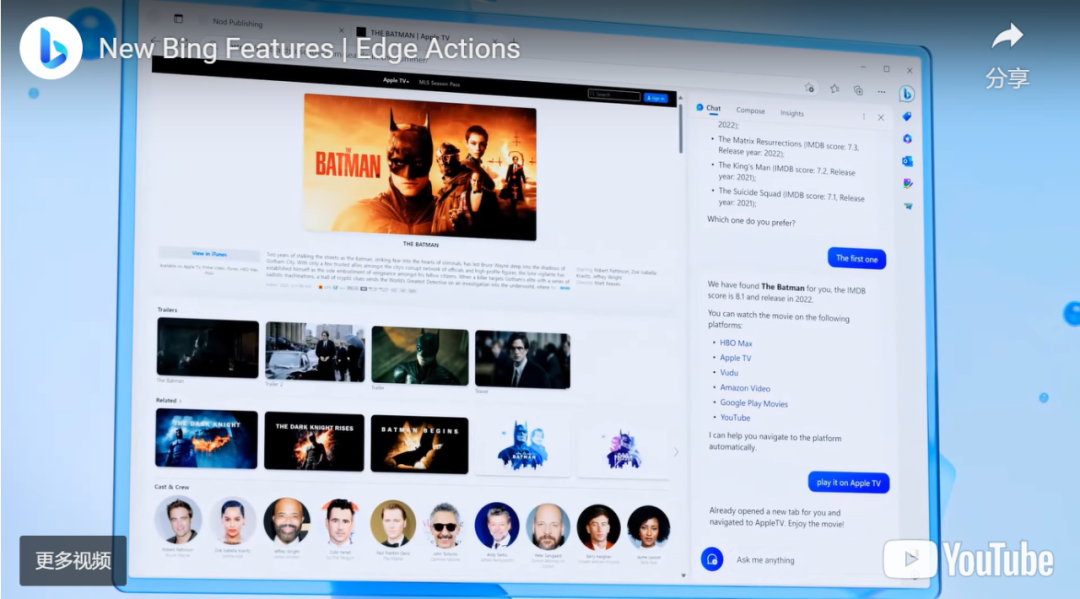Open the collections icon in Edge toolbar
The image size is (1080, 599).
pyautogui.click(x=858, y=90)
